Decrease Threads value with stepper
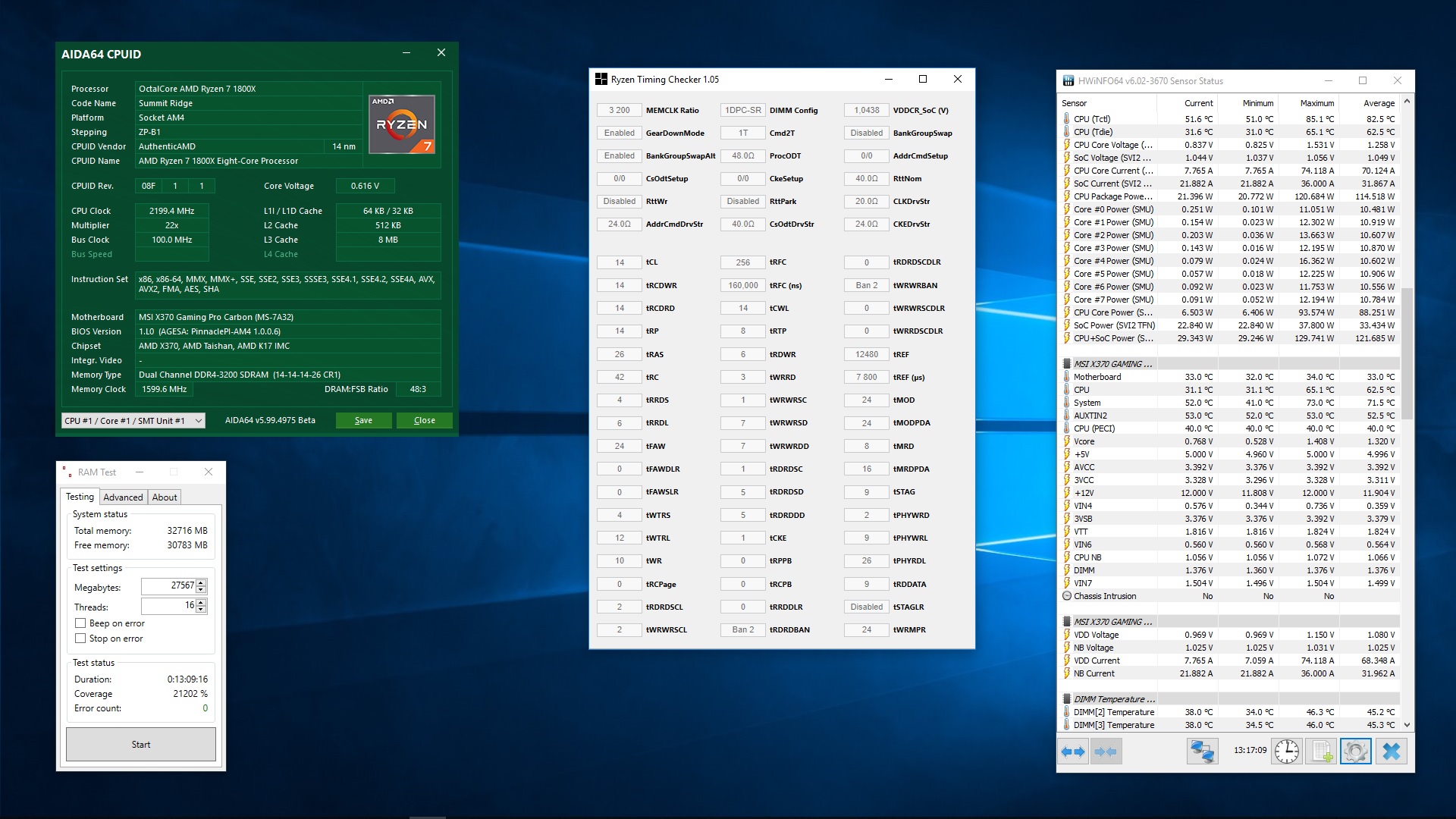This screenshot has width=1456, height=819. [x=201, y=610]
